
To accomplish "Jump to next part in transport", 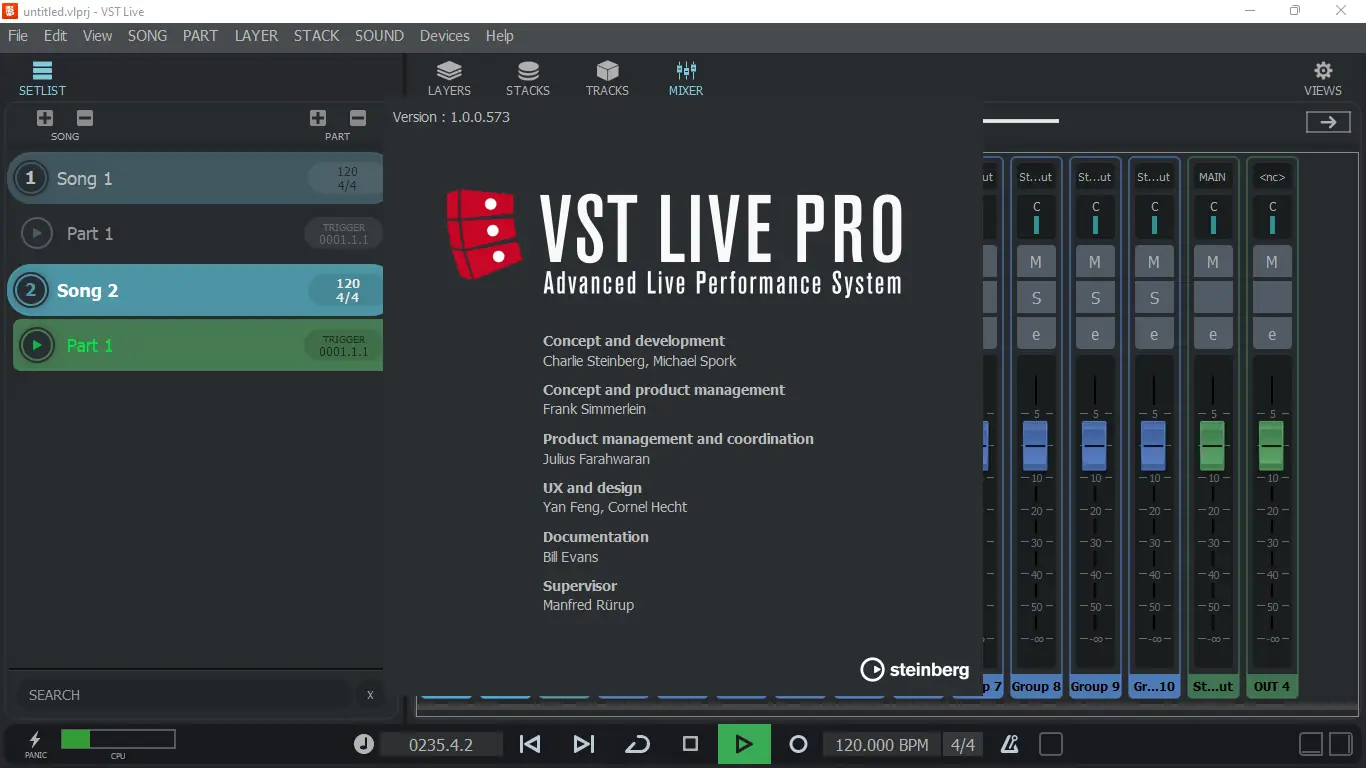I will pos(584,744).
